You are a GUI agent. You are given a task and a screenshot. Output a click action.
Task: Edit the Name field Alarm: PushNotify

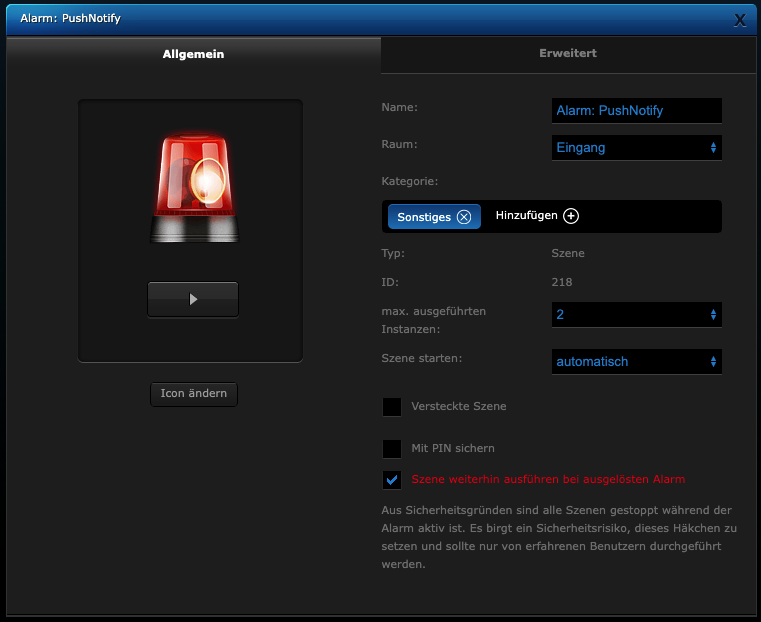click(x=636, y=111)
